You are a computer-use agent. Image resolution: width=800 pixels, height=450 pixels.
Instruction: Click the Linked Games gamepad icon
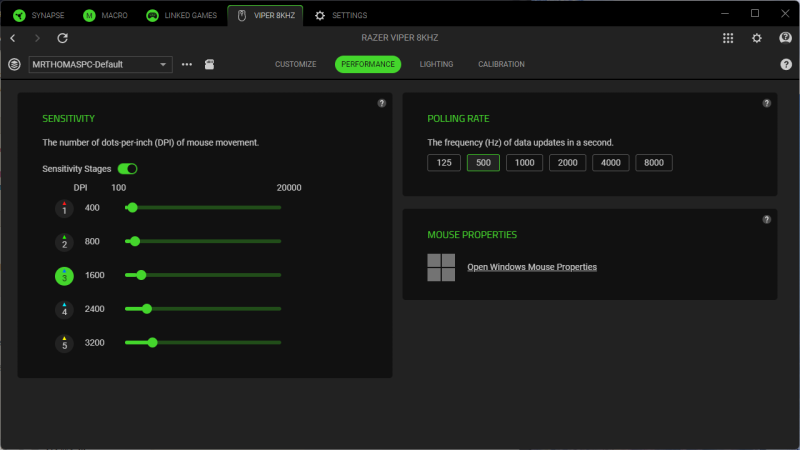[152, 15]
